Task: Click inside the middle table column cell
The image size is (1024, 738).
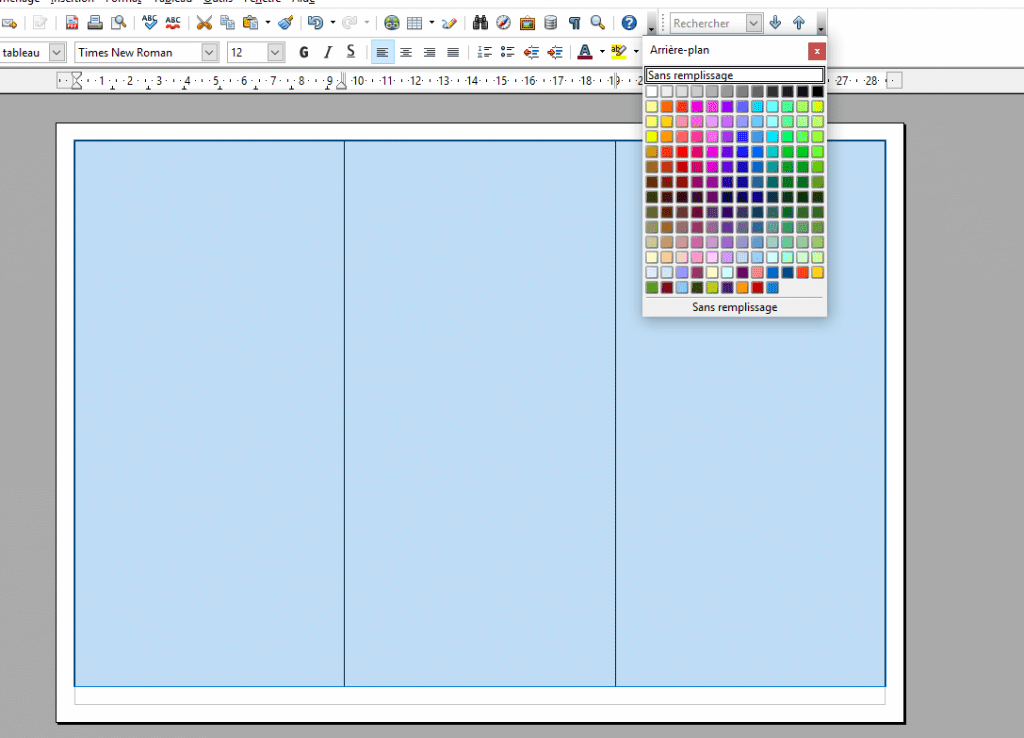Action: click(480, 413)
